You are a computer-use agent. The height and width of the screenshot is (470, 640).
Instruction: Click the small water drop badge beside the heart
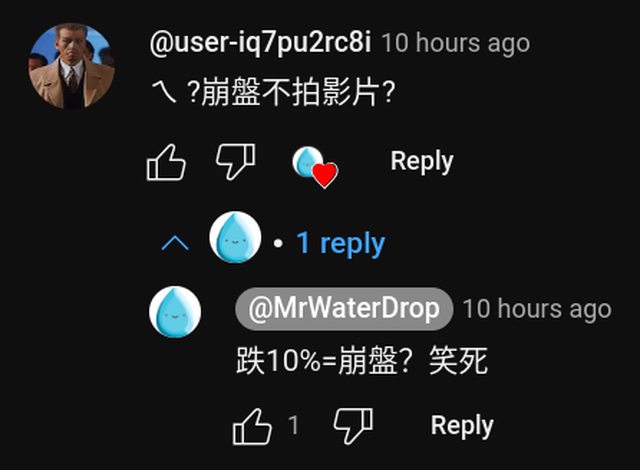point(307,162)
